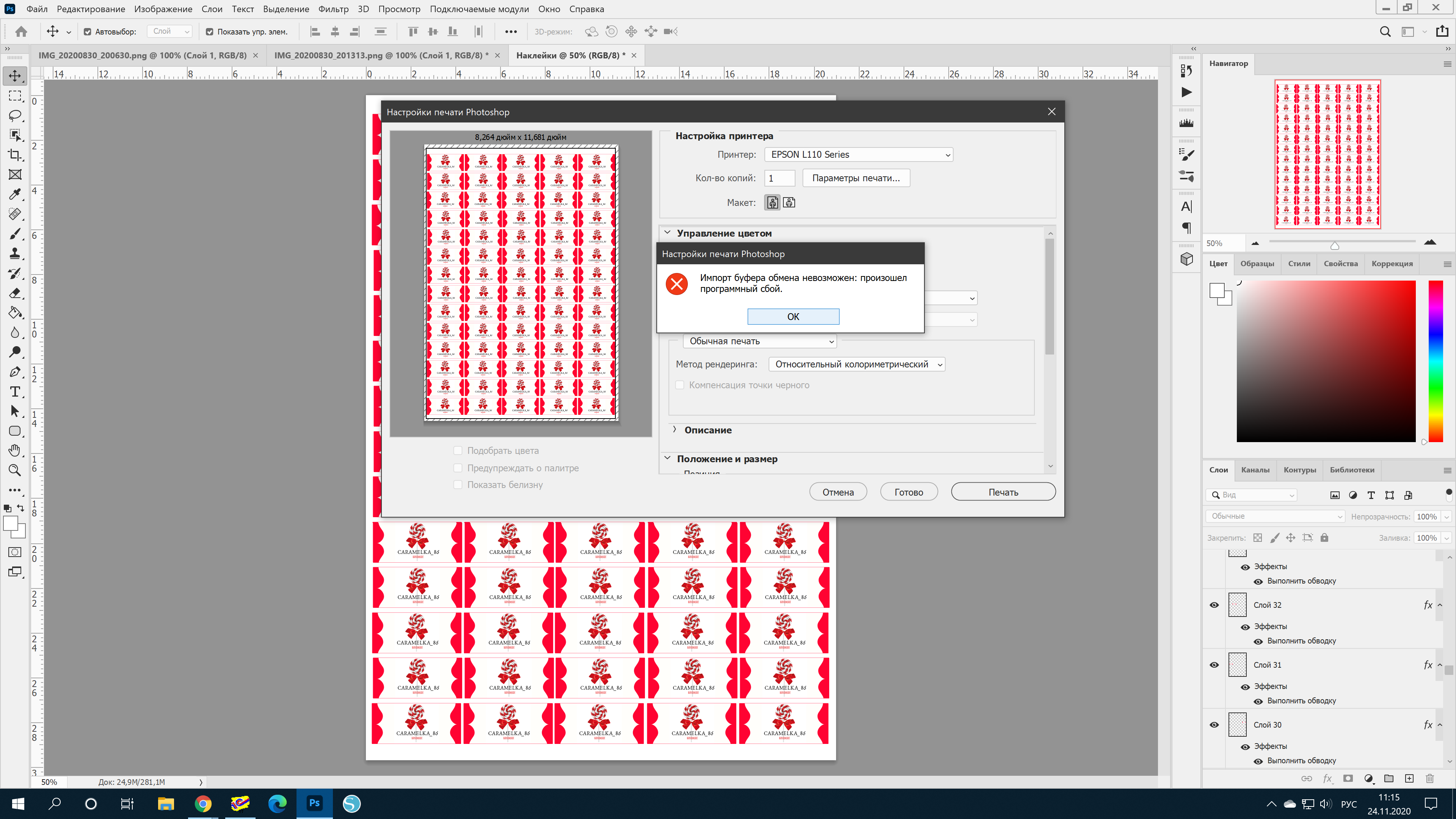Toggle Компенсация точки черного checkbox
The image size is (1456, 819).
click(680, 385)
